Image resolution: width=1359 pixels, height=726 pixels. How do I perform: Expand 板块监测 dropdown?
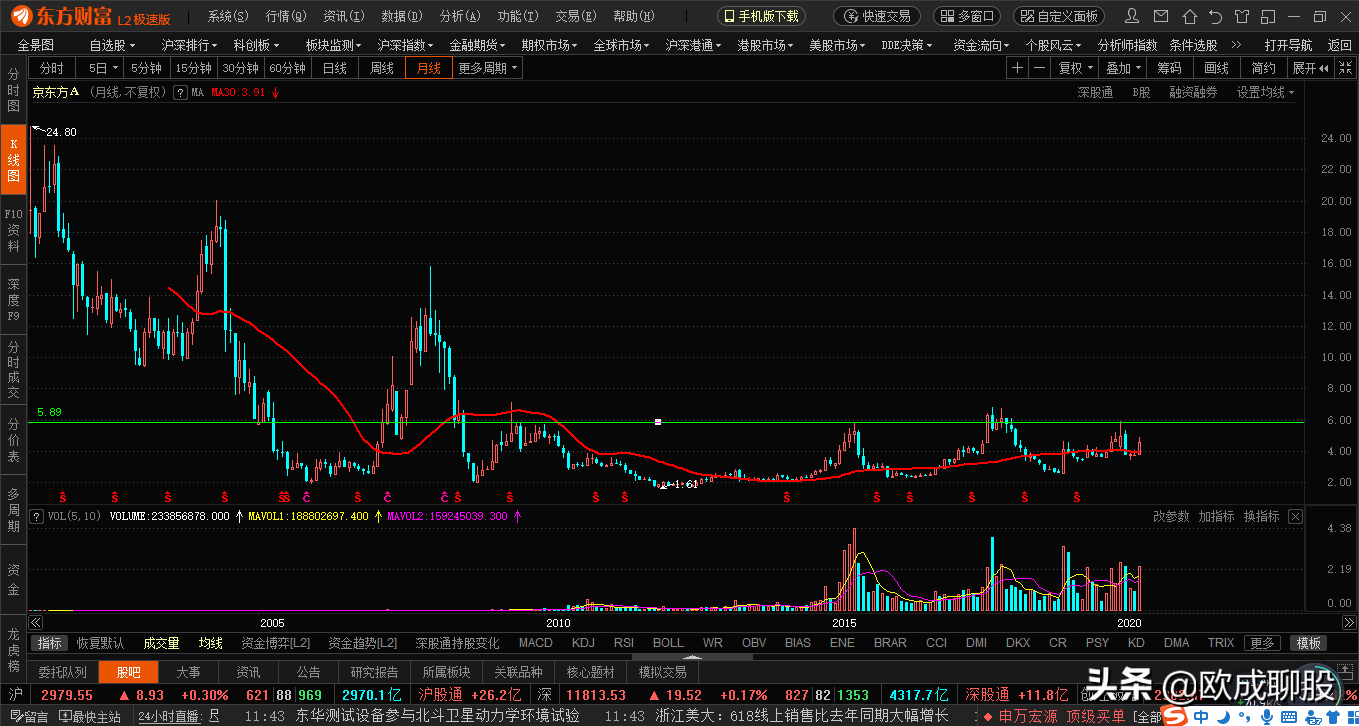[x=333, y=45]
